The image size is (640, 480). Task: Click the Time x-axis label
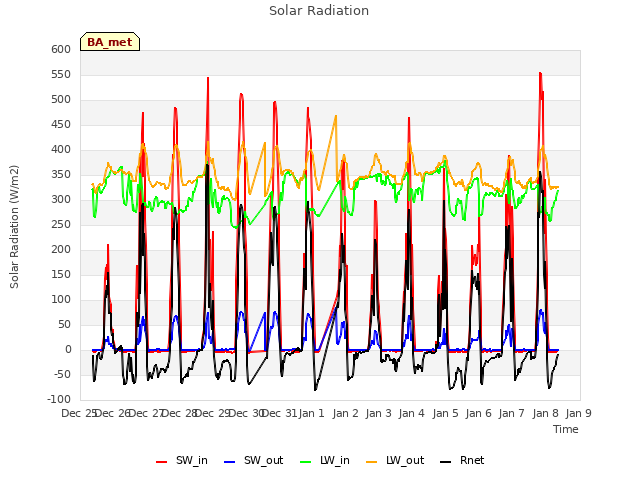566,429
